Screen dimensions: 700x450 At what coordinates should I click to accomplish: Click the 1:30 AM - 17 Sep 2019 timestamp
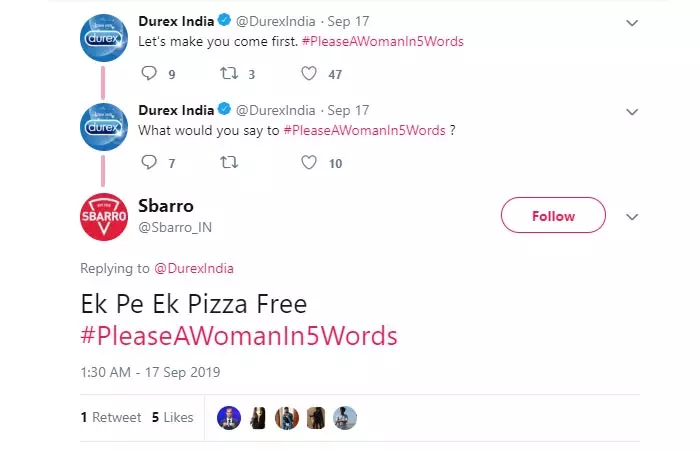coord(150,372)
